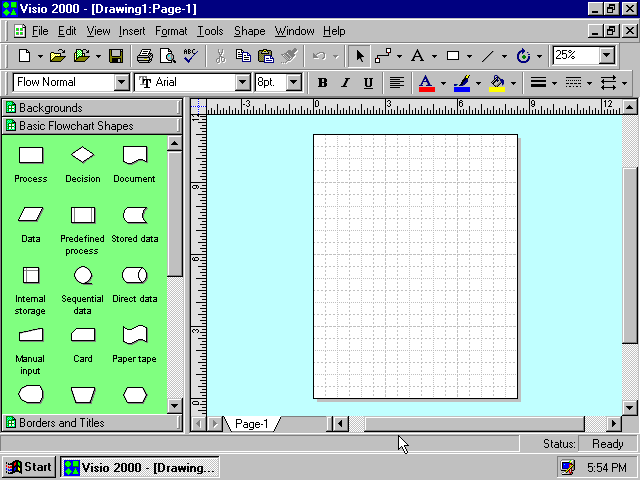The width and height of the screenshot is (640, 480).
Task: Open the Insert menu
Action: tap(132, 31)
